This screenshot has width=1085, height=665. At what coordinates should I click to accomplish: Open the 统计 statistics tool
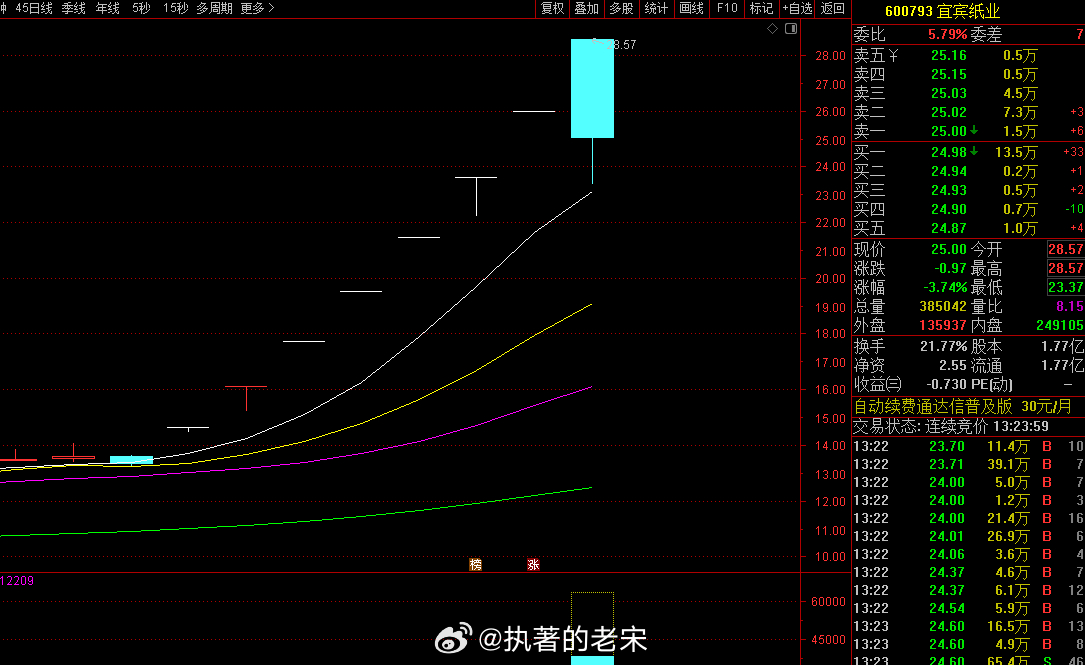tap(655, 8)
